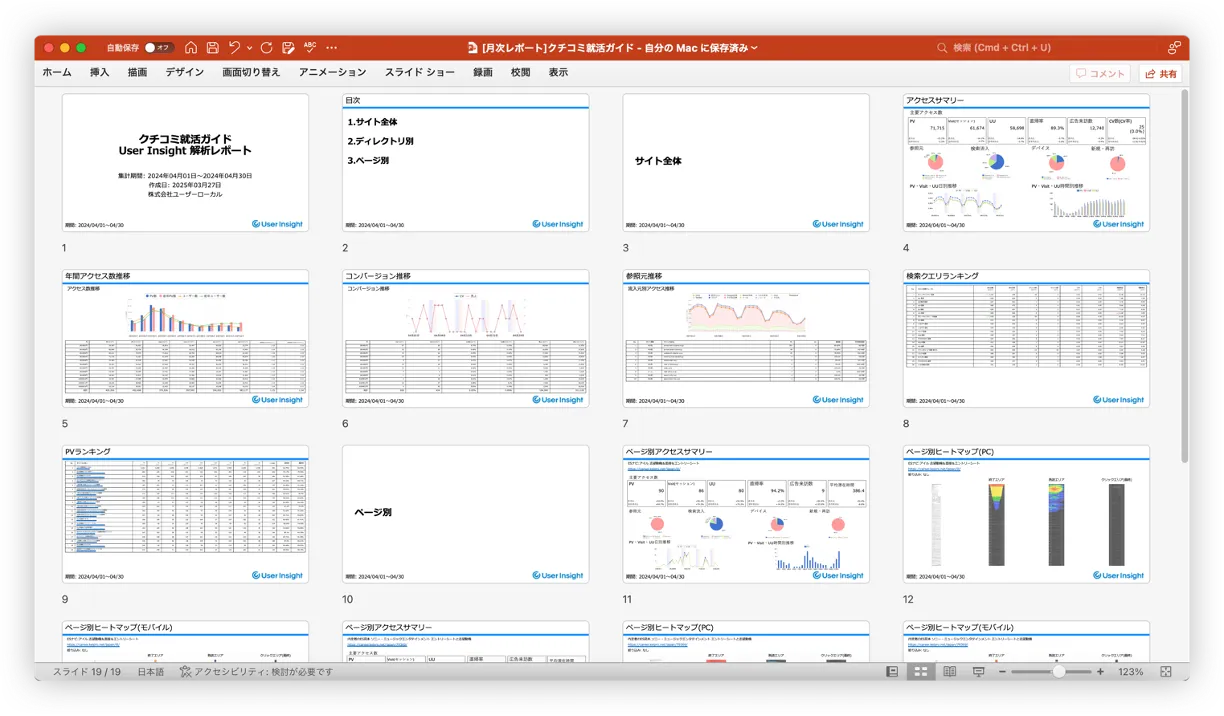Fit slides to window icon
This screenshot has height=716, width=1224.
(x=1165, y=672)
